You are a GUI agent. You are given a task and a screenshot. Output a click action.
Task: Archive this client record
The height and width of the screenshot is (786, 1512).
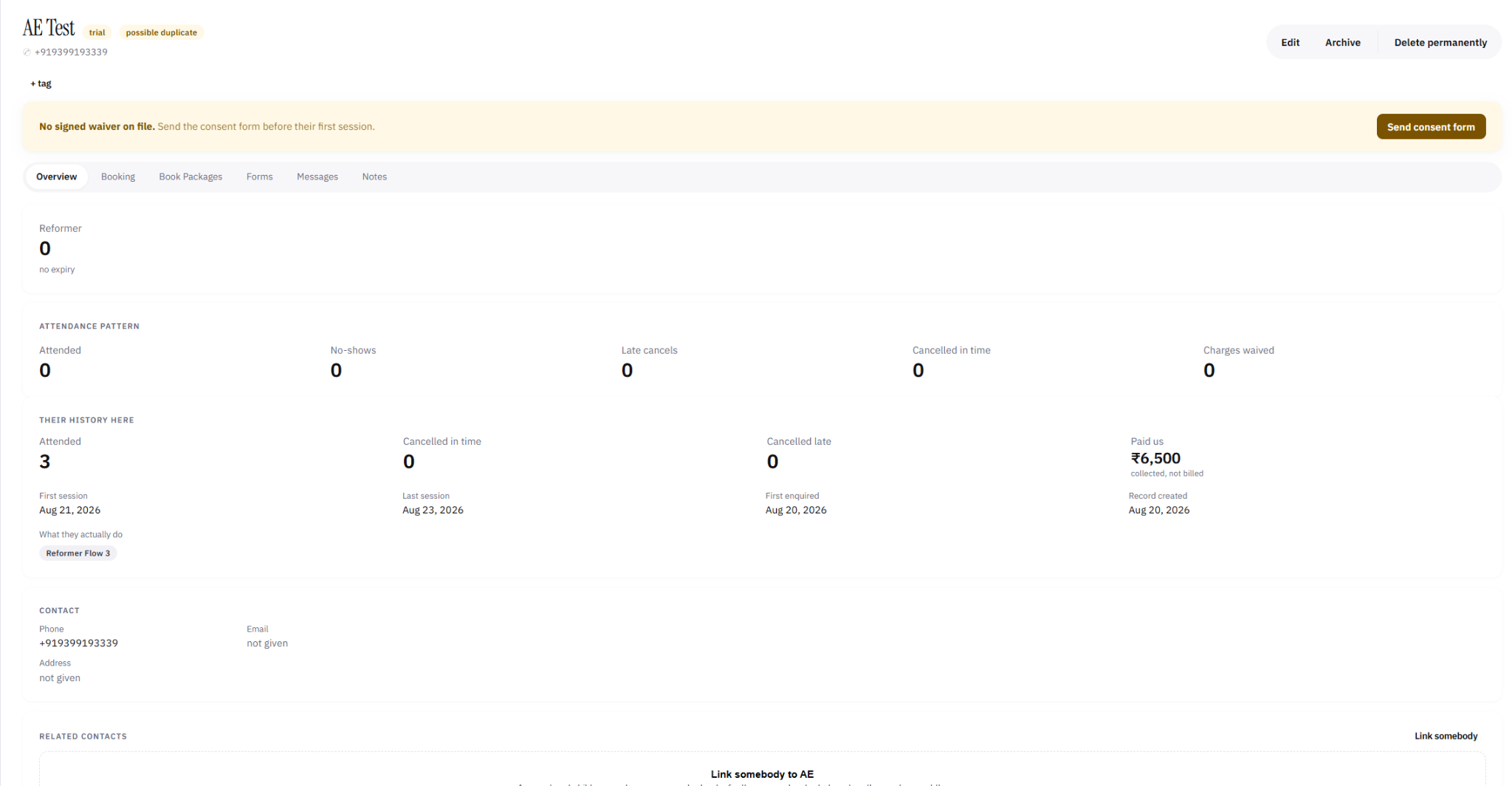(x=1342, y=43)
